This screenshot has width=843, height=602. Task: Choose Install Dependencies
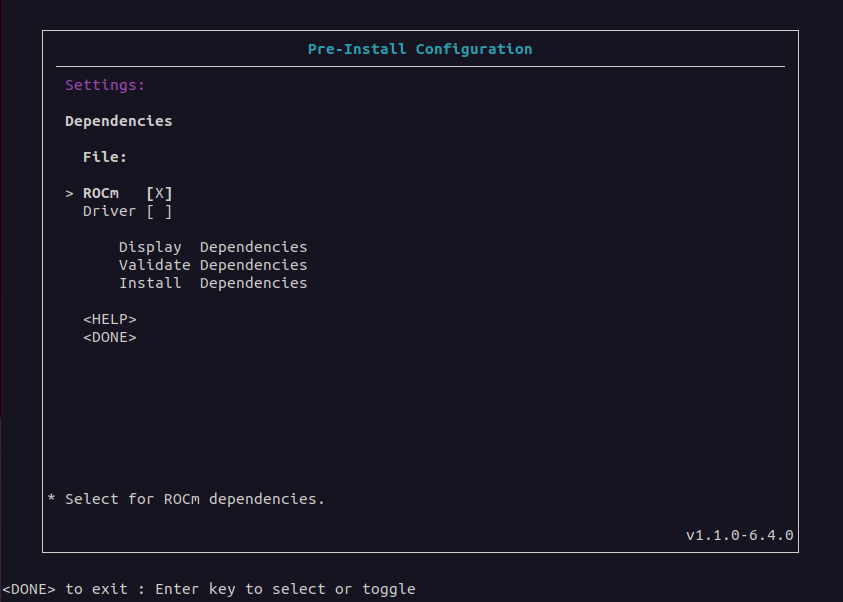pos(212,283)
